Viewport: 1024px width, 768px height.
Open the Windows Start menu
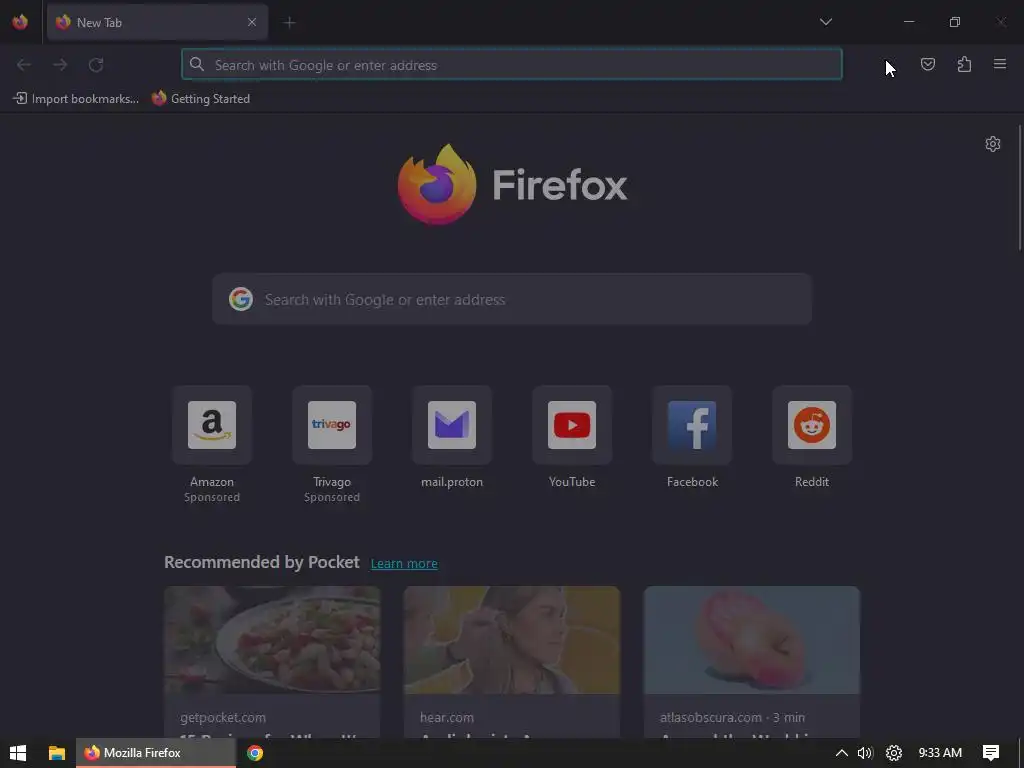coord(18,753)
